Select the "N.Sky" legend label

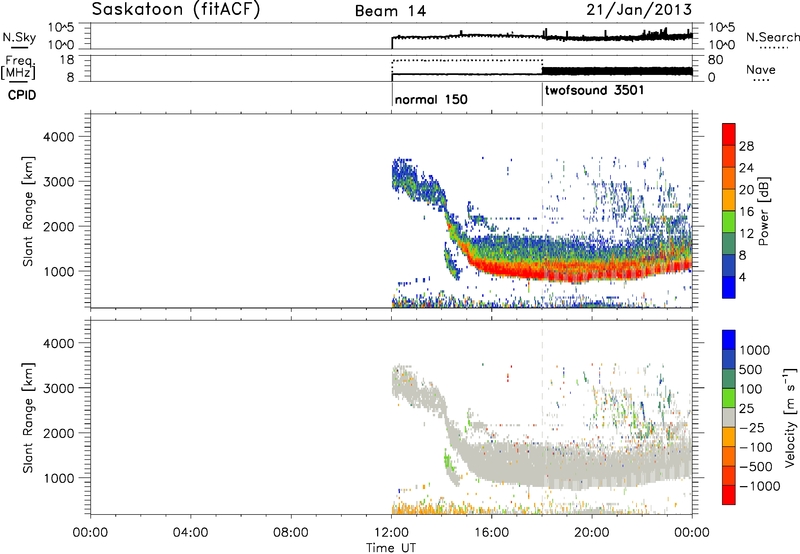[x=19, y=37]
